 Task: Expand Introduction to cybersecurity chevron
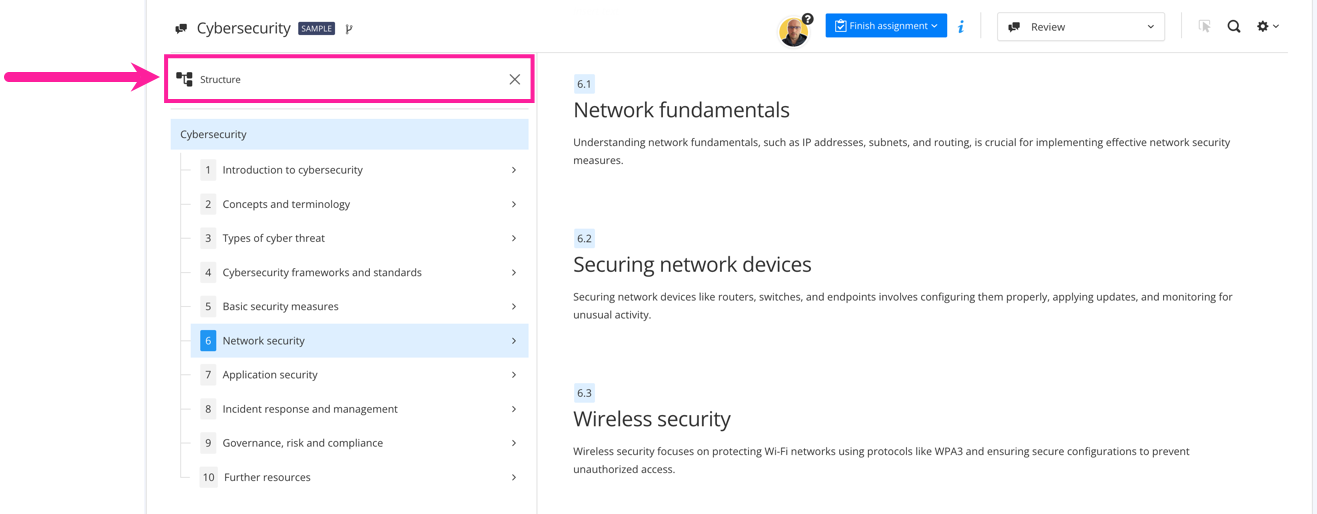coord(514,170)
